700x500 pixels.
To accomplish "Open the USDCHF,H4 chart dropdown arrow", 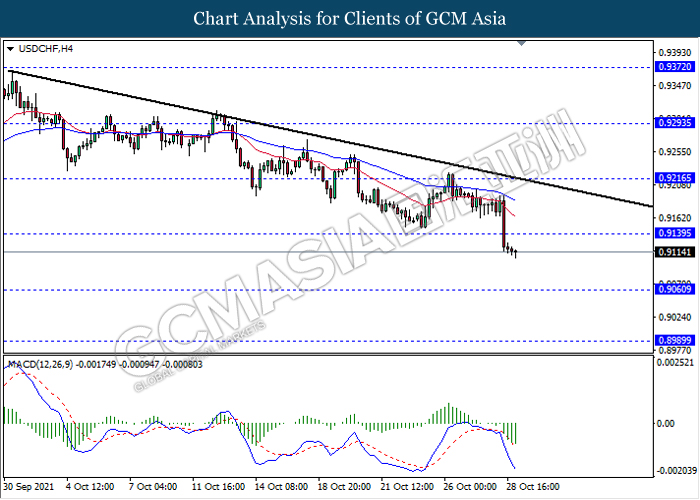I will 11,49.
